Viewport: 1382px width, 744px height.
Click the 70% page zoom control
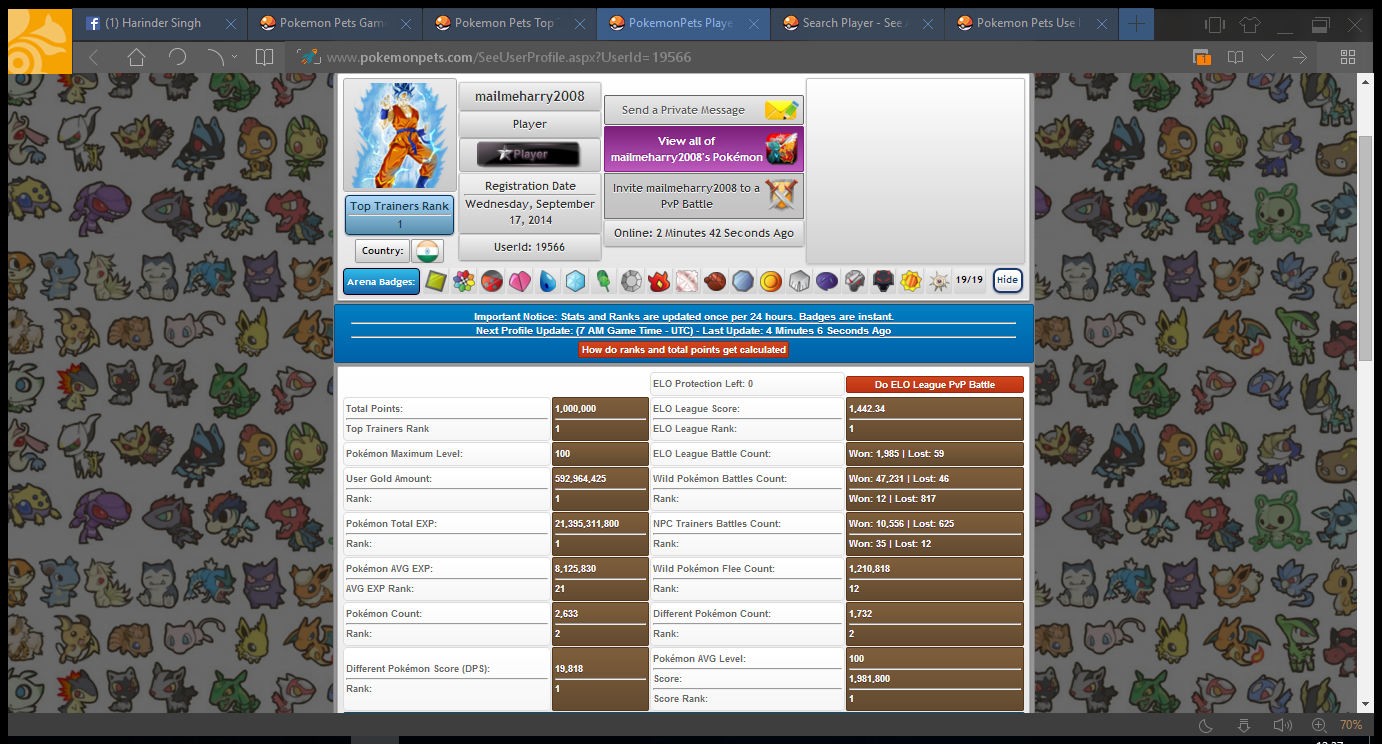pyautogui.click(x=1351, y=725)
